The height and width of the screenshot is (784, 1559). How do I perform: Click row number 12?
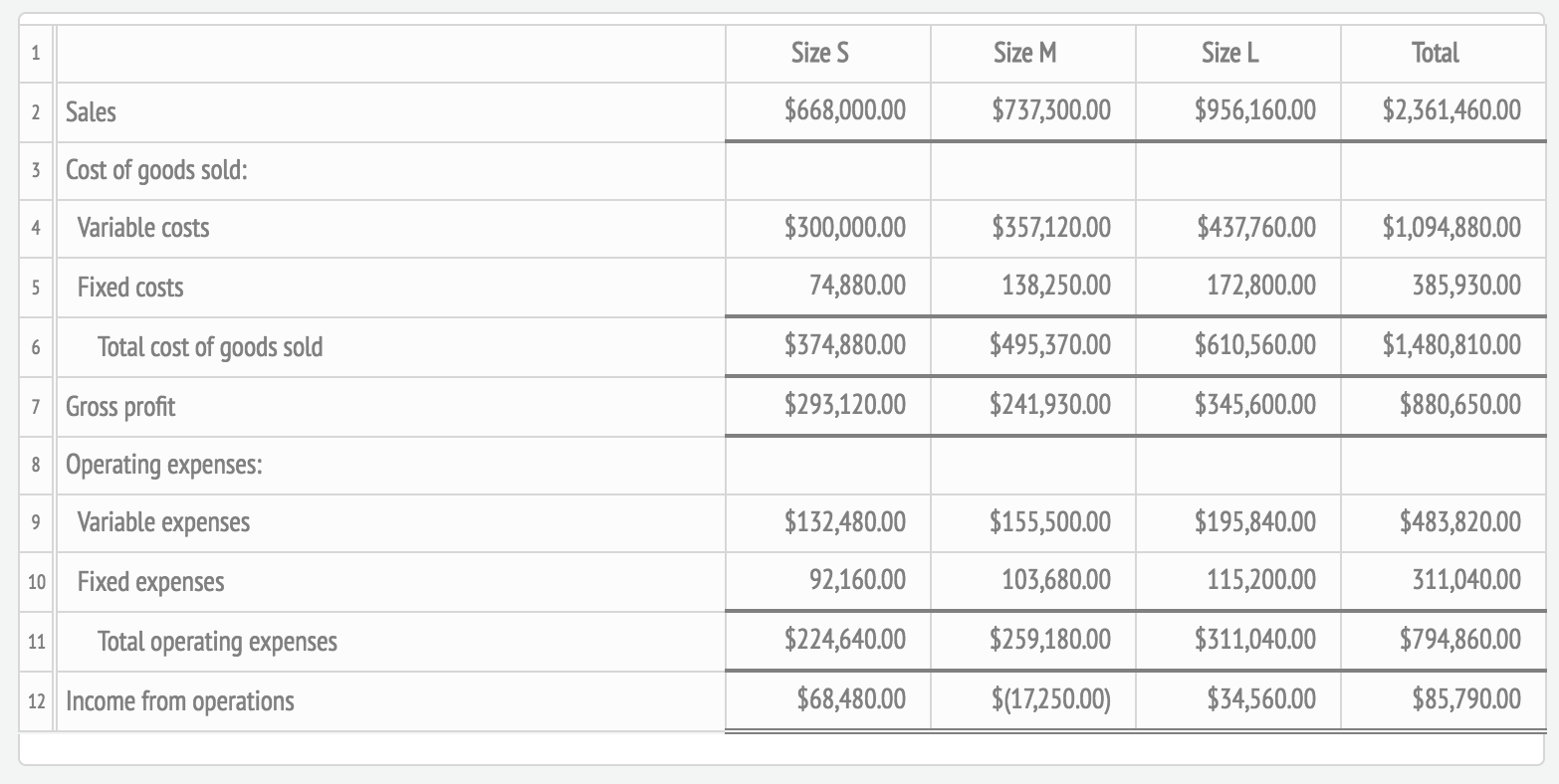click(36, 700)
